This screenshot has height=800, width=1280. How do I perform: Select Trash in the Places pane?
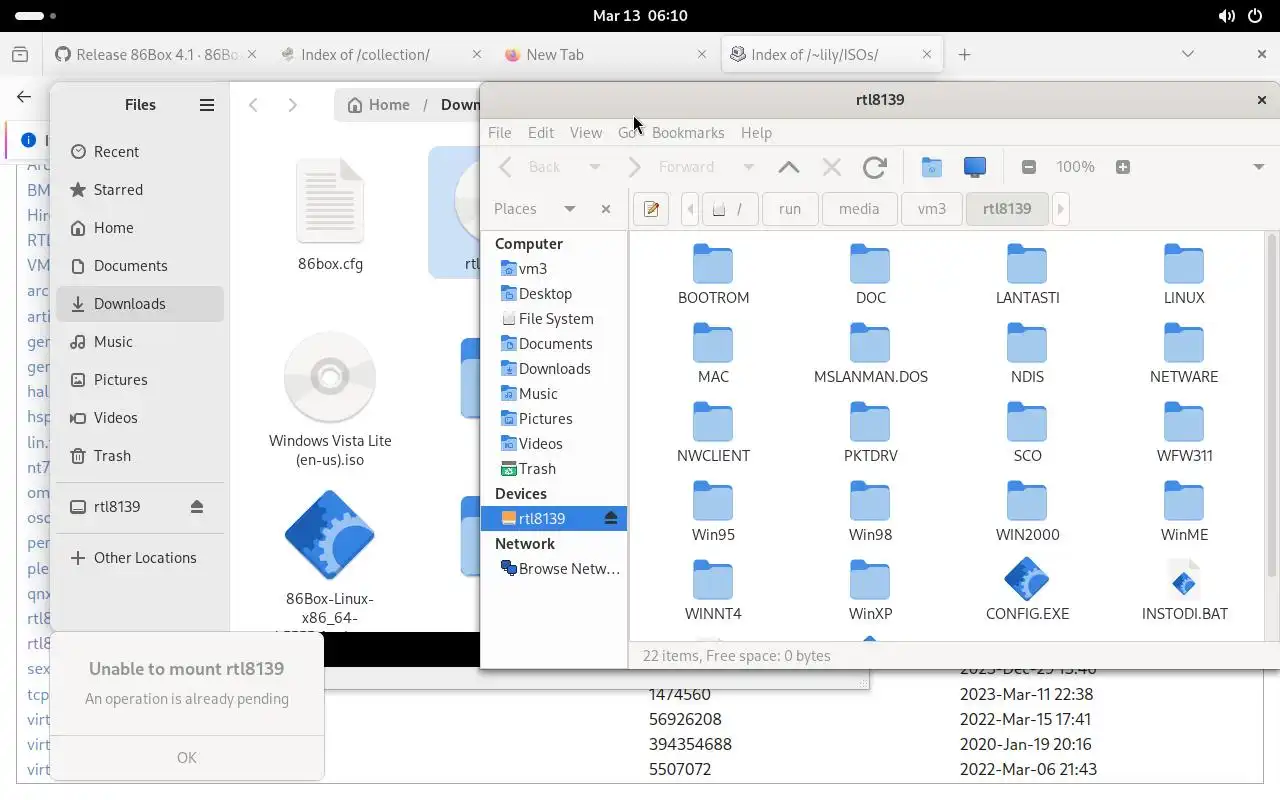click(555, 469)
